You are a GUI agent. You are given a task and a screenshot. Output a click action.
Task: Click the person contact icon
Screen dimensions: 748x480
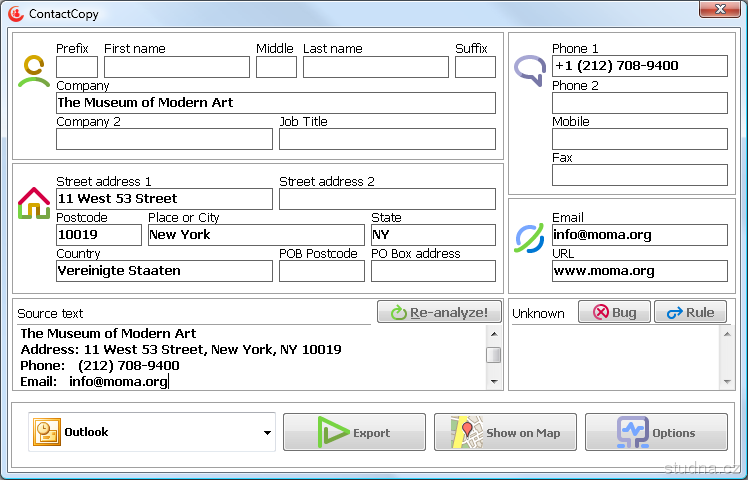[x=34, y=71]
